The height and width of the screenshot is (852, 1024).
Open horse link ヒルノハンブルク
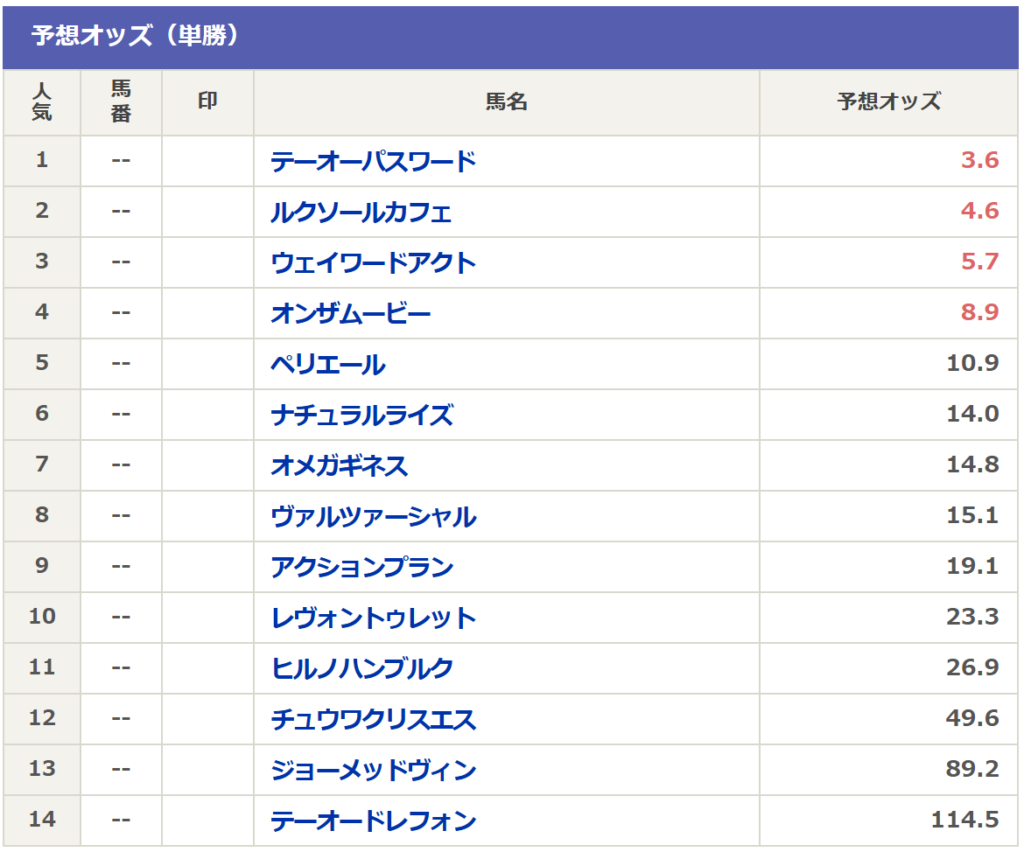(x=362, y=669)
